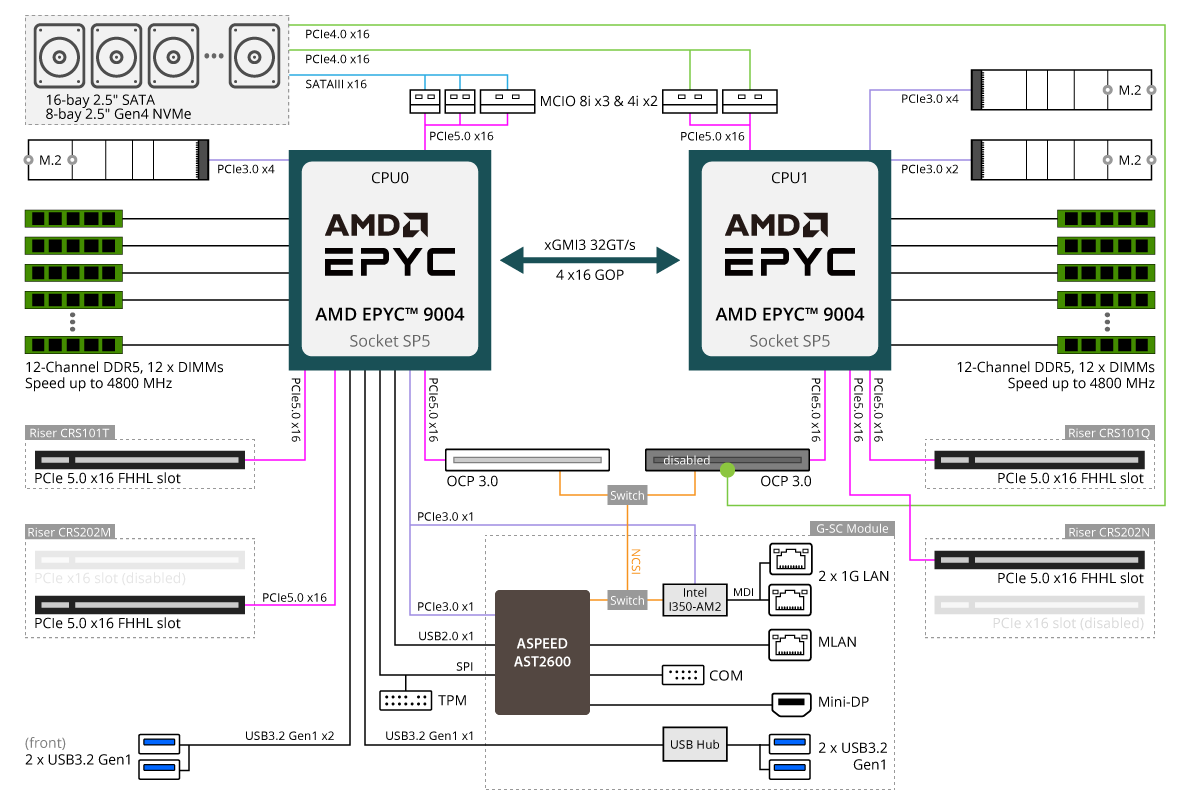The width and height of the screenshot is (1180, 805).
Task: Click the Mini-DP port icon
Action: pos(791,704)
